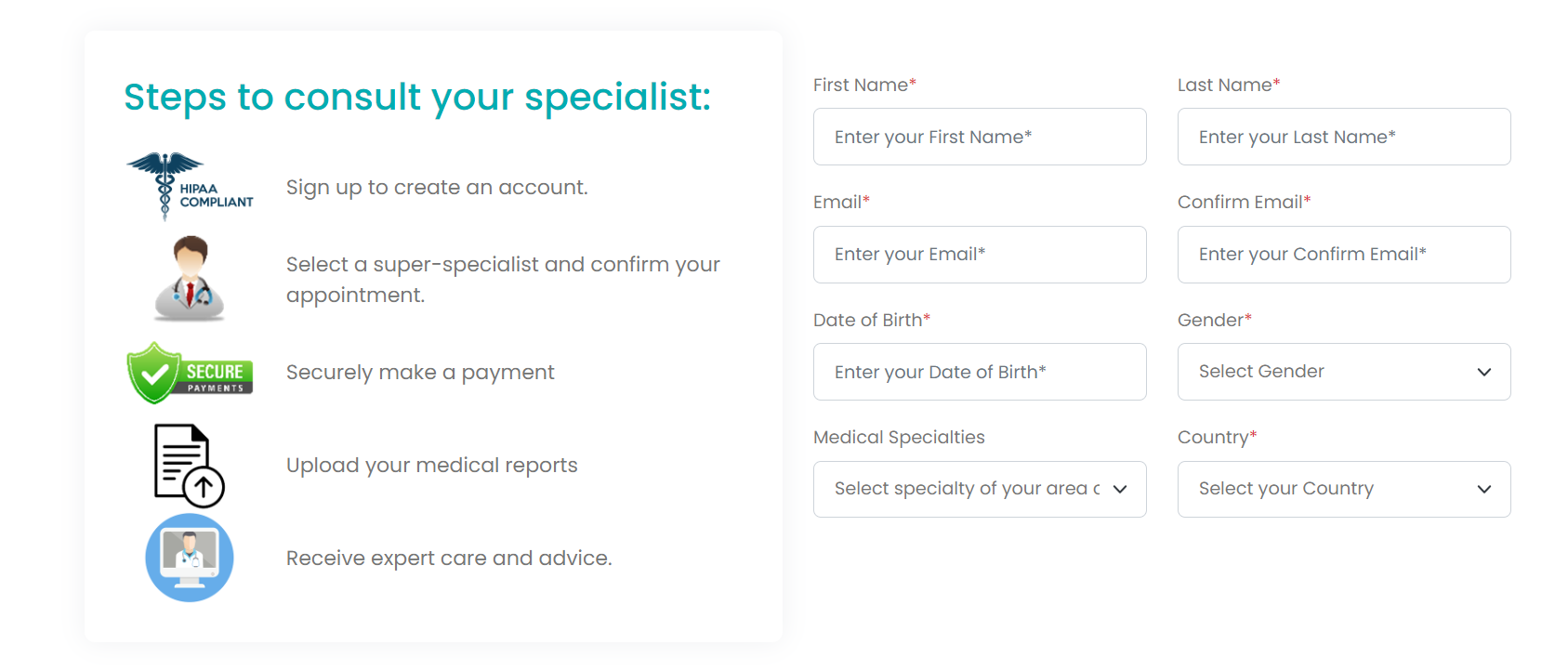The height and width of the screenshot is (671, 1568).
Task: Click the Medical Specialties chevron arrow
Action: pos(1120,489)
